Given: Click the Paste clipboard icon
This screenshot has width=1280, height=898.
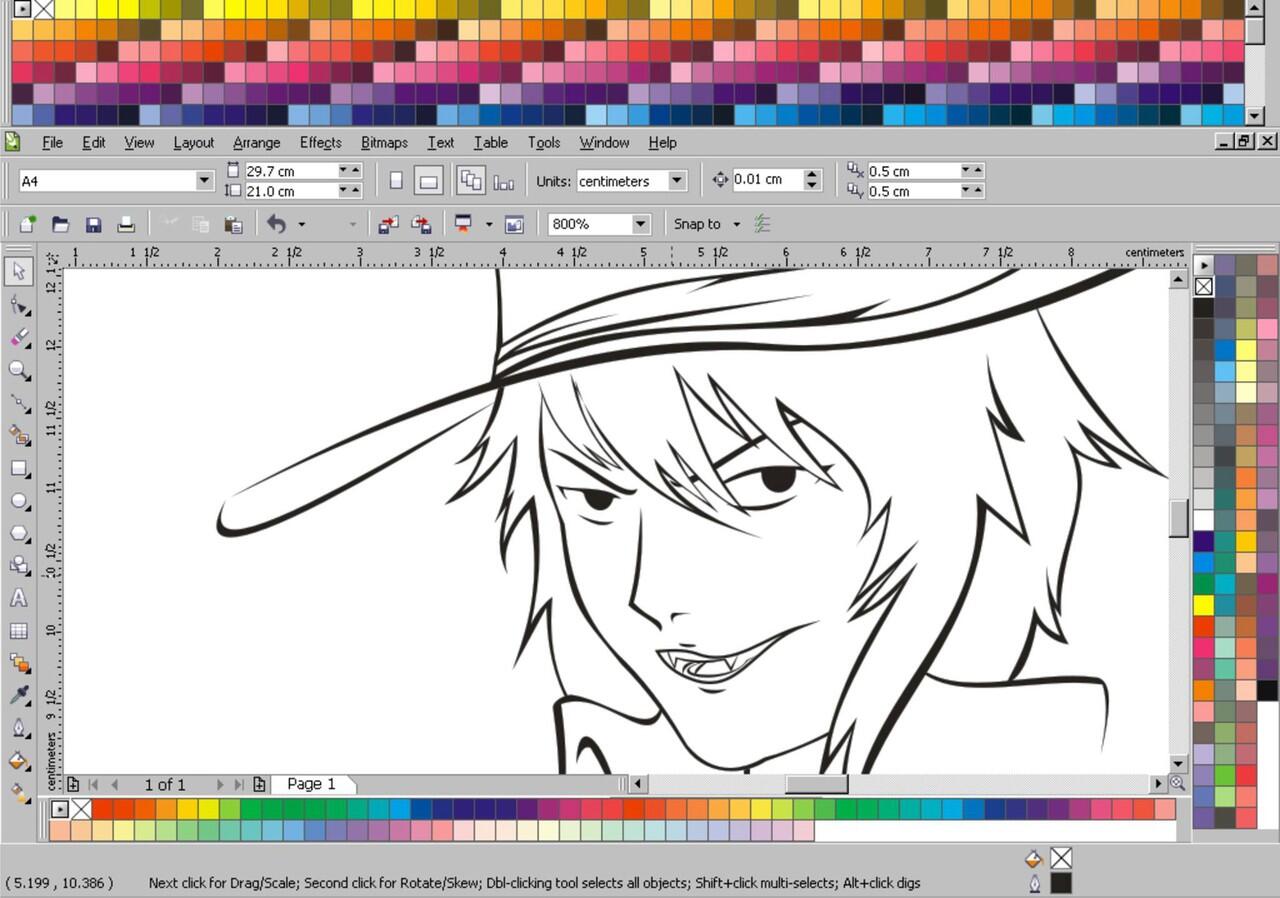Looking at the screenshot, I should (x=234, y=224).
